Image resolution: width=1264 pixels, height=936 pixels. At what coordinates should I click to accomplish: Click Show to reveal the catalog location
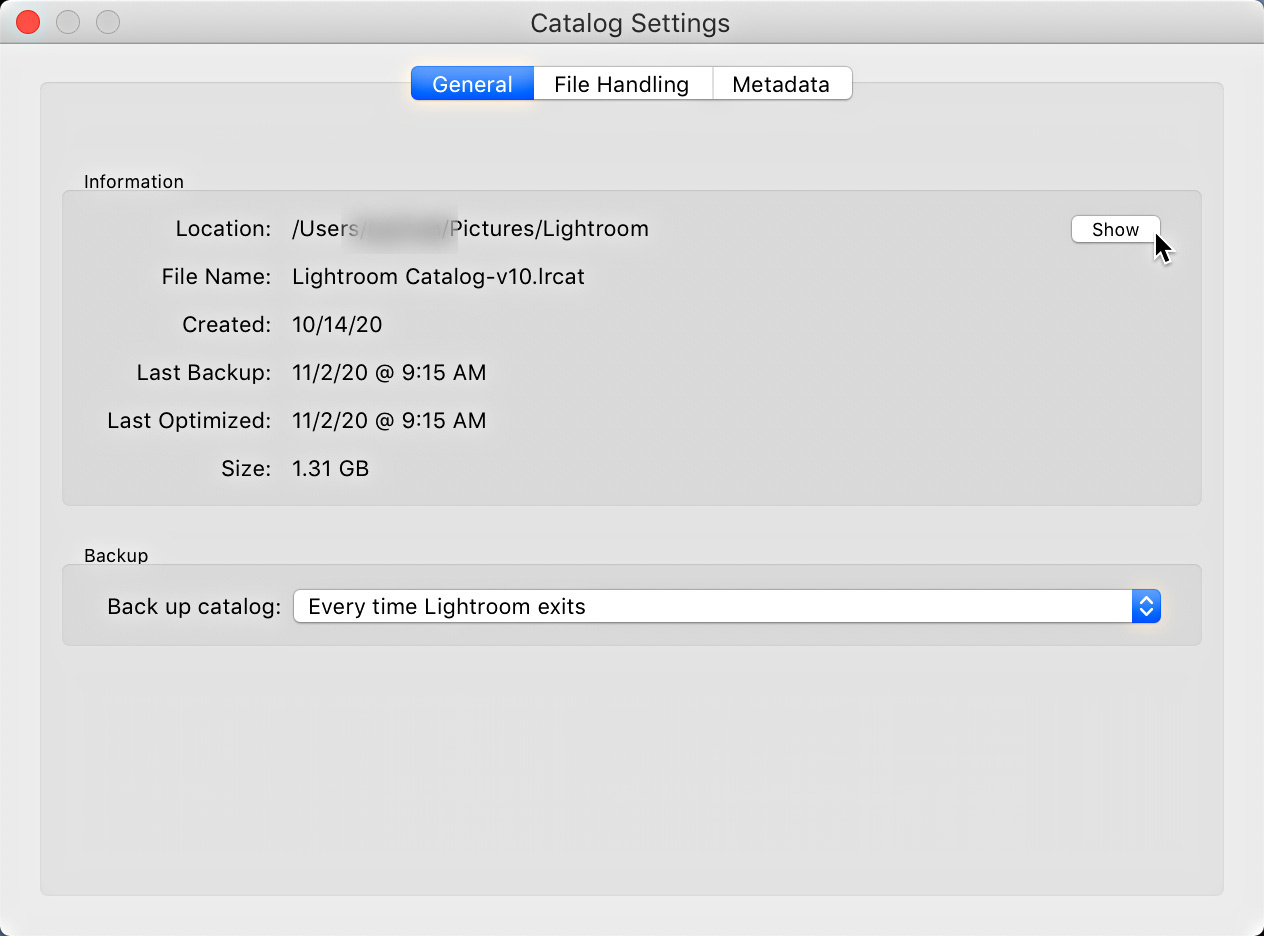[x=1115, y=229]
